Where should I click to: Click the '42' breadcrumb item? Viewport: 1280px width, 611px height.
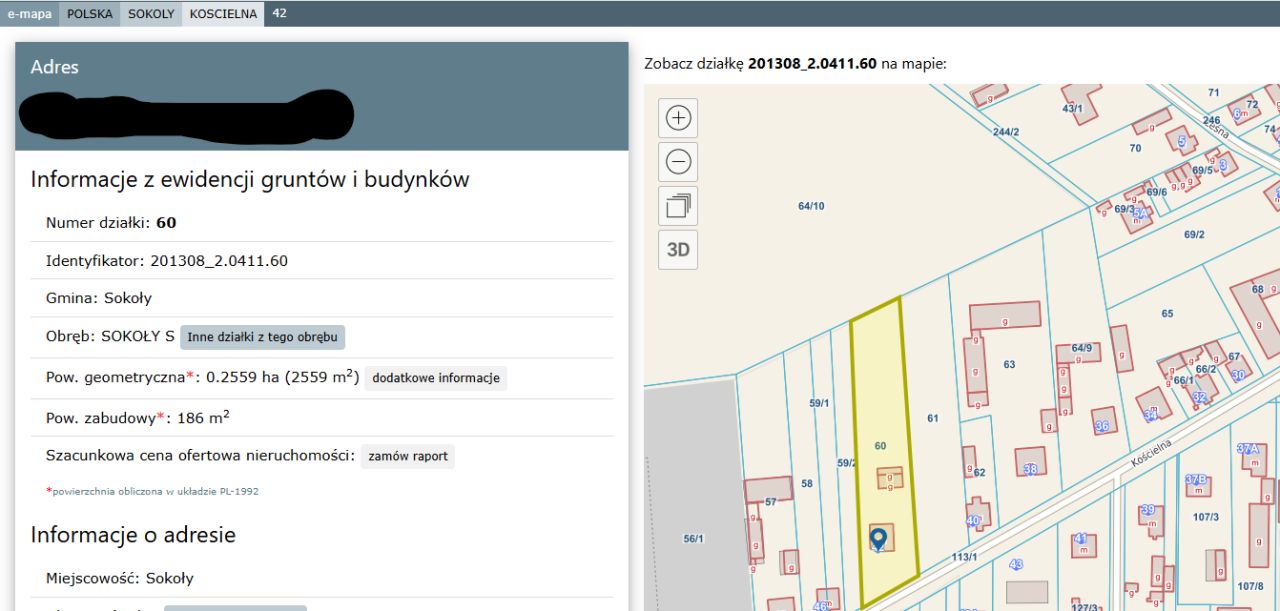pyautogui.click(x=278, y=13)
